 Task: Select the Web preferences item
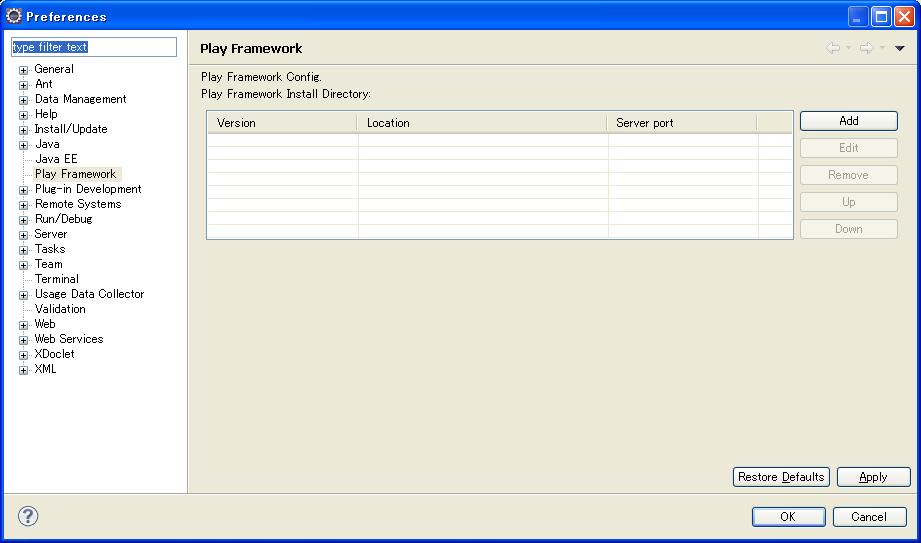[x=45, y=324]
